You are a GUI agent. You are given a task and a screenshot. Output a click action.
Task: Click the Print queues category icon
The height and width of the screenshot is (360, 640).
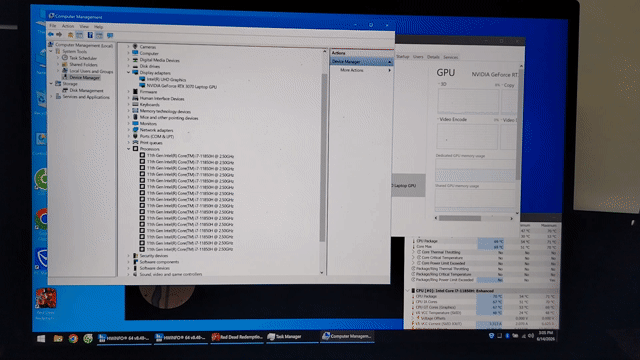135,142
